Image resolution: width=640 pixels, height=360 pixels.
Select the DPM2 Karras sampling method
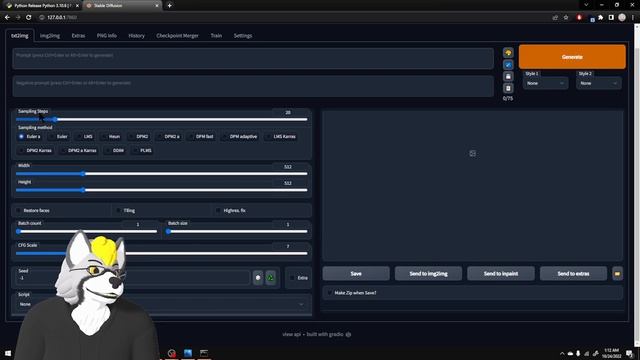click(x=35, y=151)
